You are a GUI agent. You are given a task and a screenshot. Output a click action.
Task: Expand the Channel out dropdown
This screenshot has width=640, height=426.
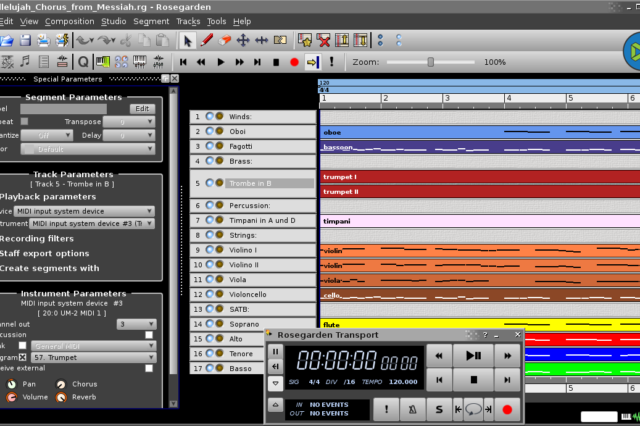(x=135, y=324)
